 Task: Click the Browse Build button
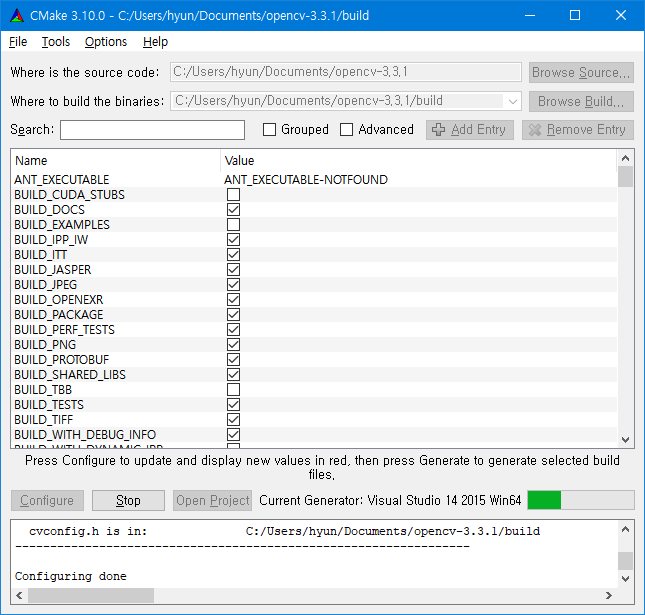581,101
